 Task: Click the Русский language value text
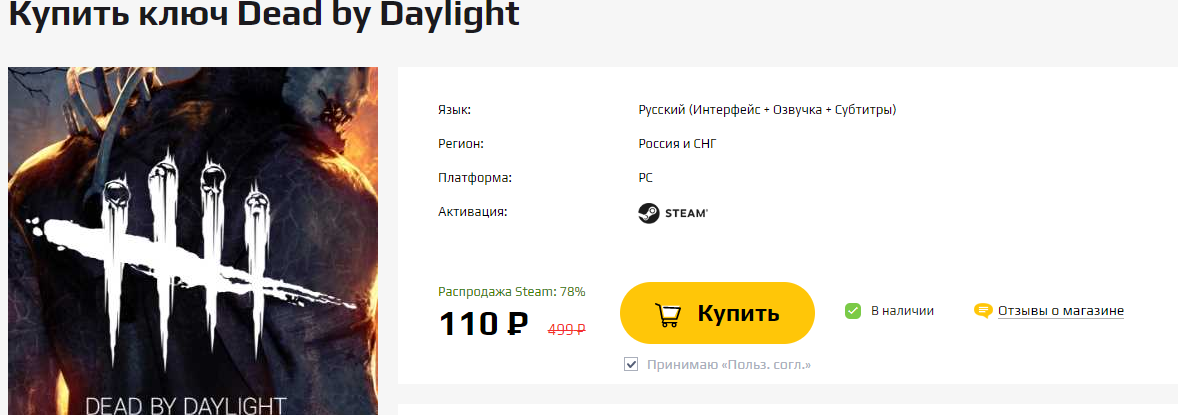click(x=767, y=110)
